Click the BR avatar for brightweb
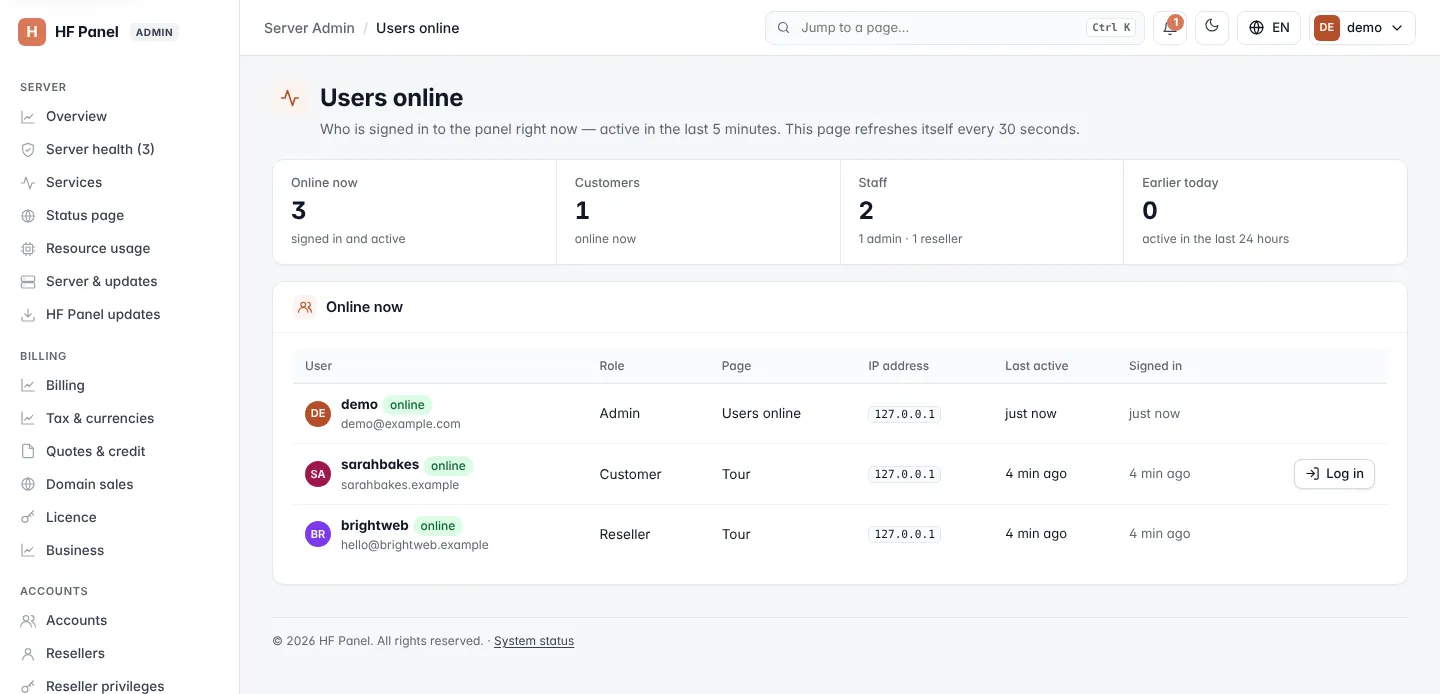The width and height of the screenshot is (1440, 694). click(x=318, y=534)
